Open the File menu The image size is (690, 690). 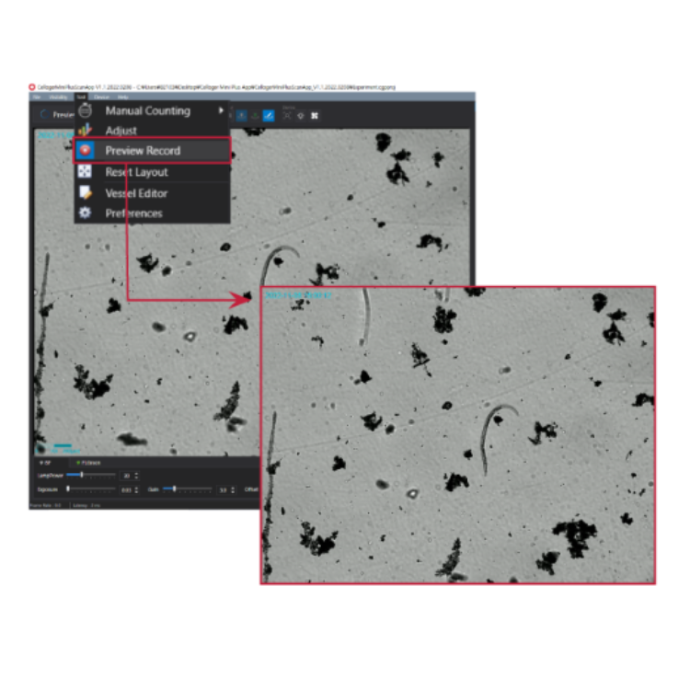35,97
